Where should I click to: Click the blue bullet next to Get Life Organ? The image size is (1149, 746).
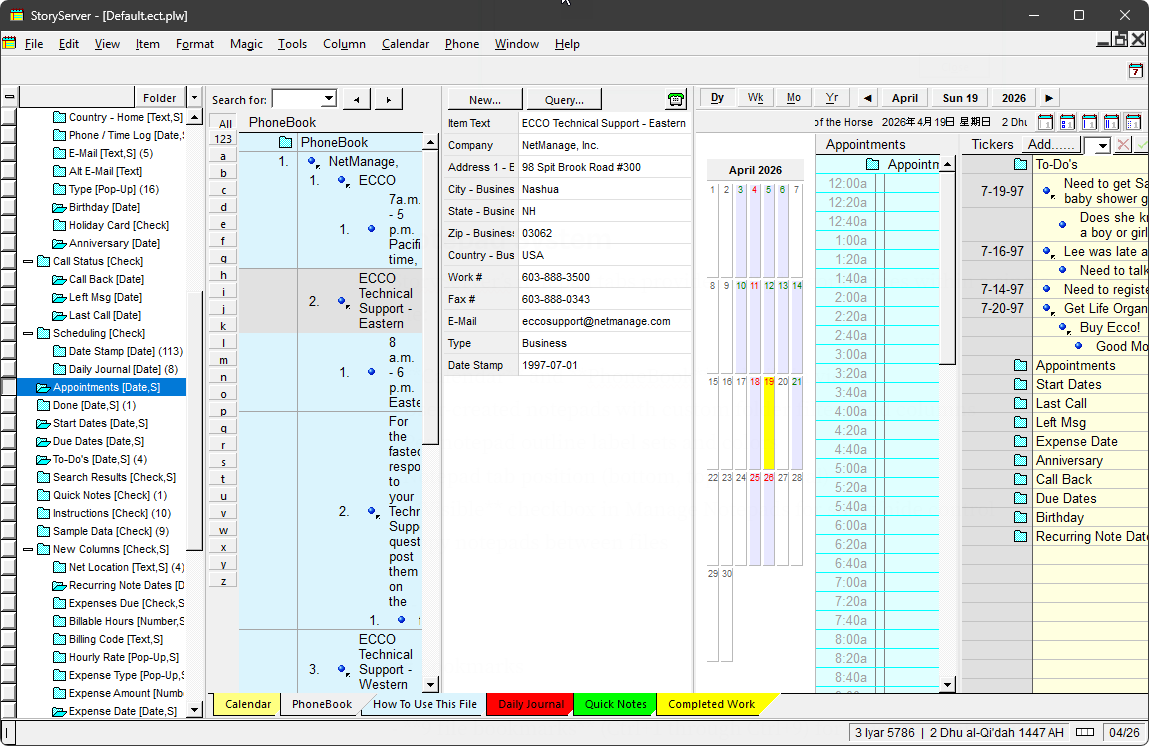tap(1048, 309)
